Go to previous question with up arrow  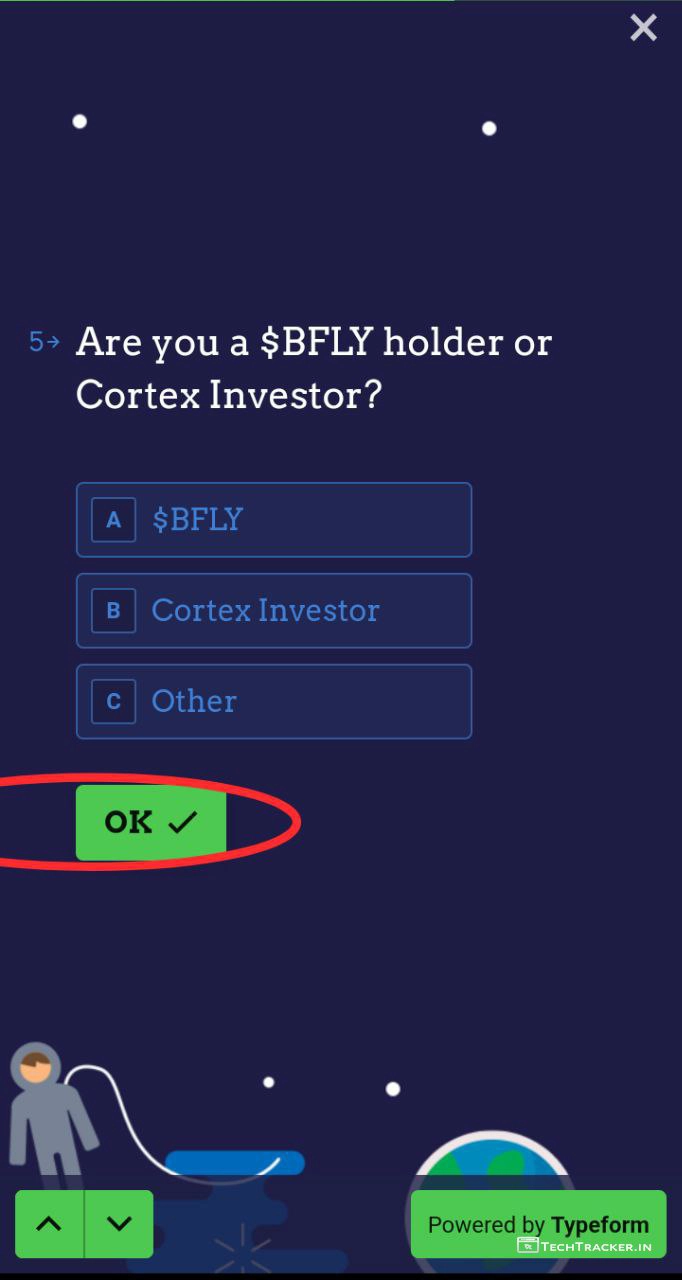tap(49, 1224)
